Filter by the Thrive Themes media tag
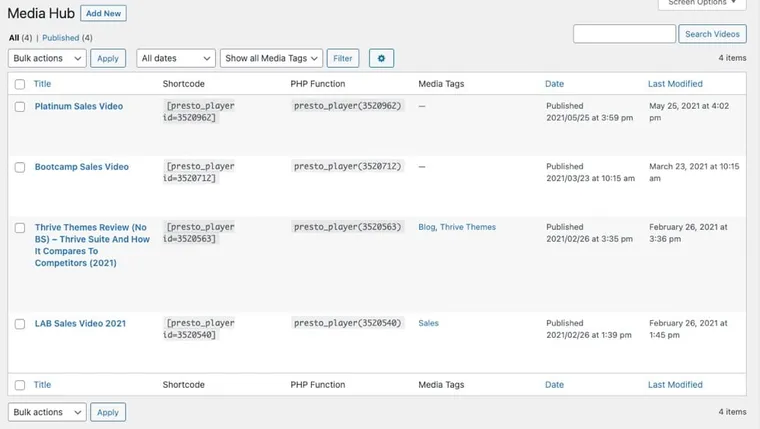Image resolution: width=760 pixels, height=429 pixels. (468, 227)
